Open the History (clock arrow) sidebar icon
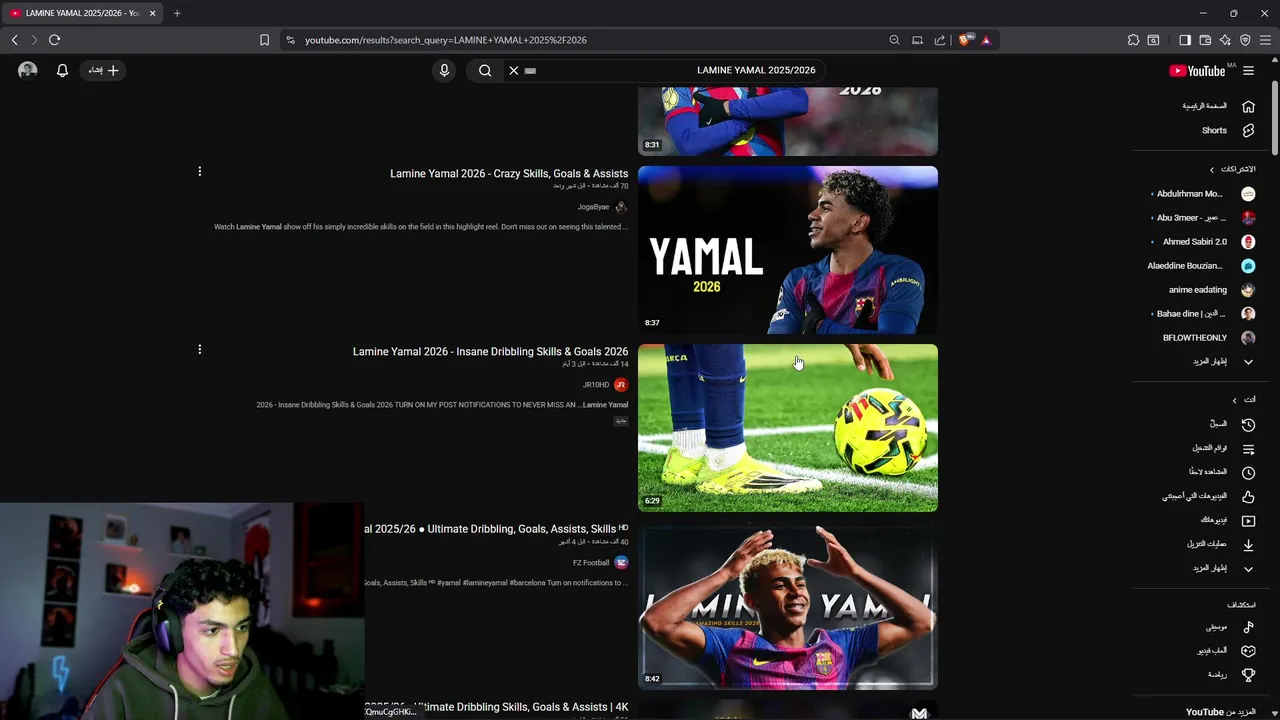Viewport: 1280px width, 720px height. [x=1248, y=424]
